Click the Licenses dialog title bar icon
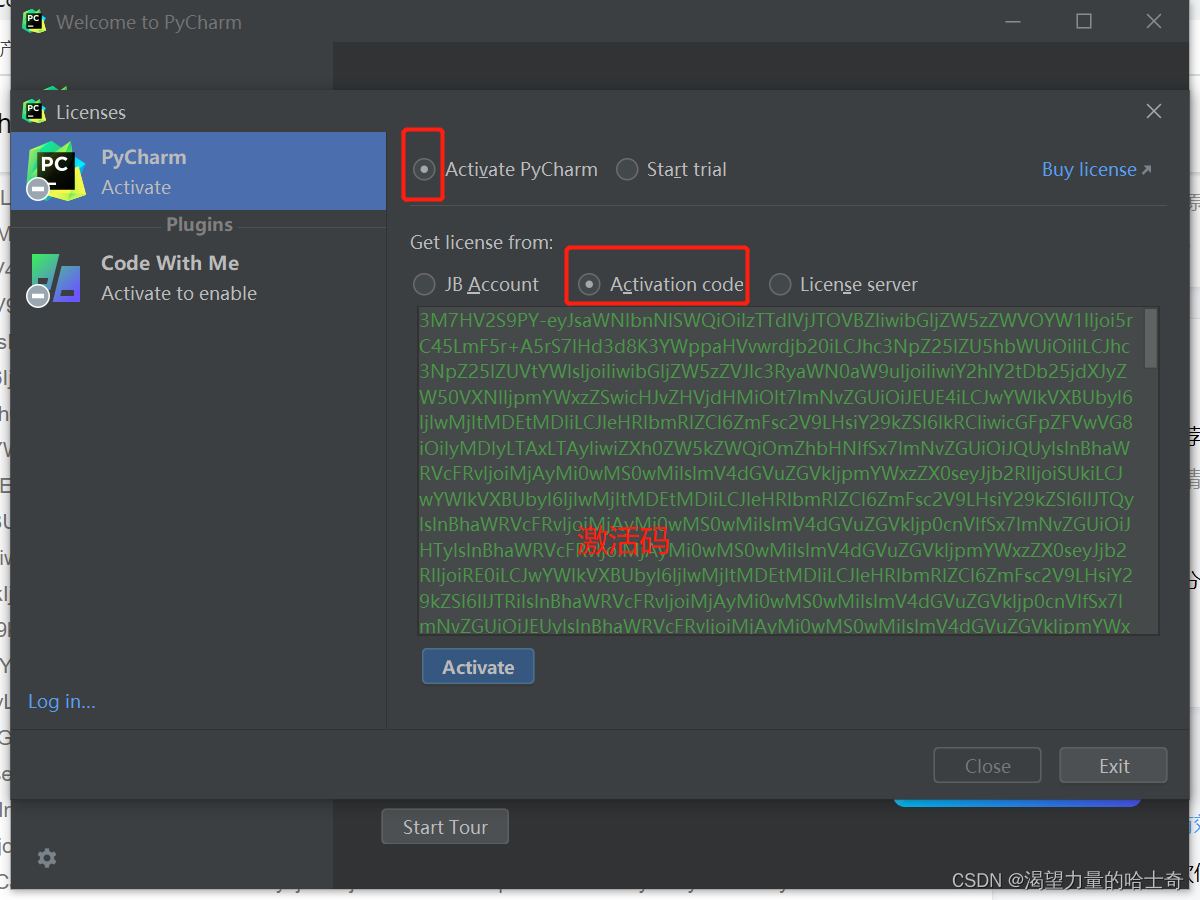This screenshot has width=1200, height=900. point(35,111)
